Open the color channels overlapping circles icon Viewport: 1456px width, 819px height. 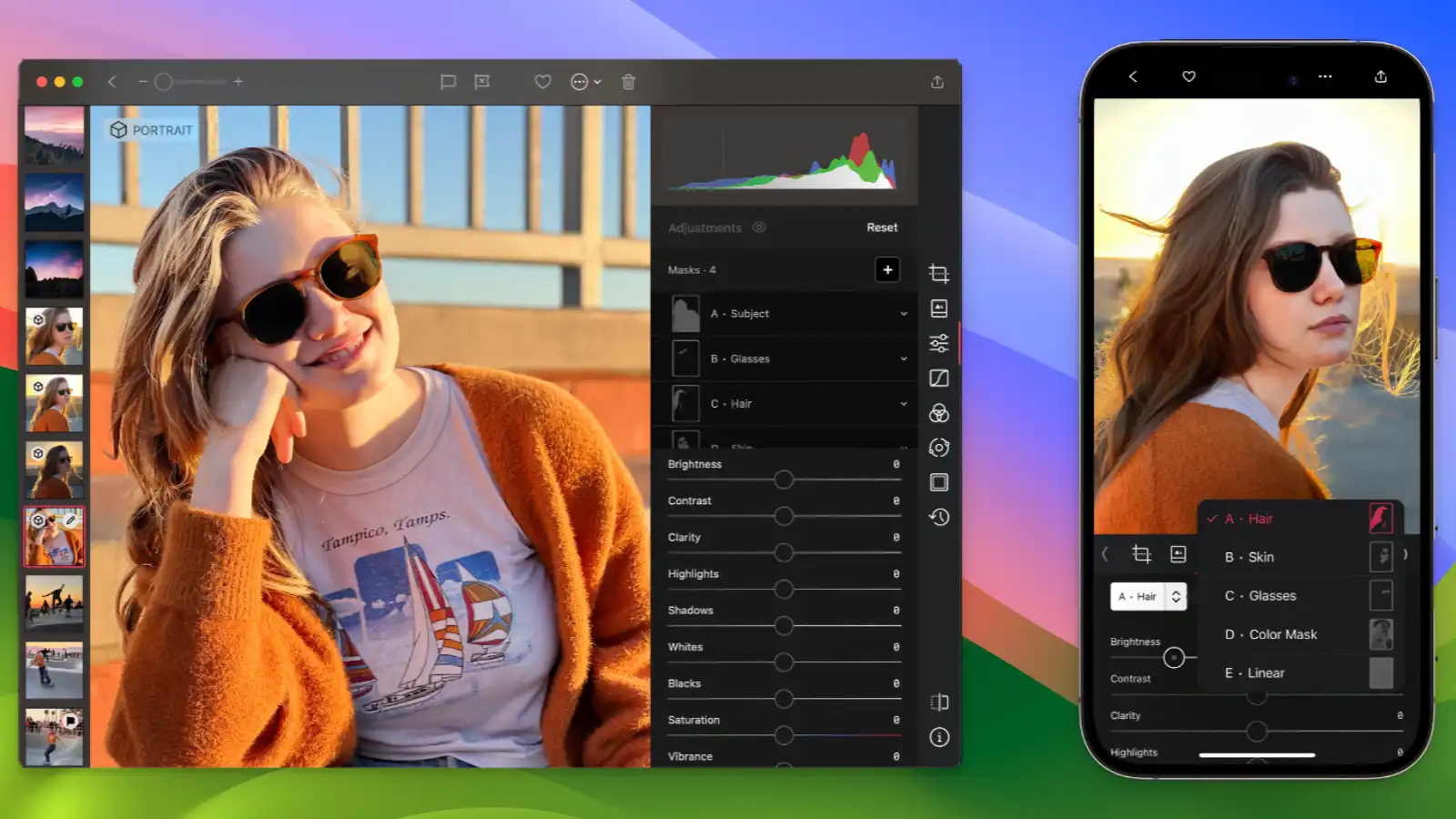click(x=939, y=413)
